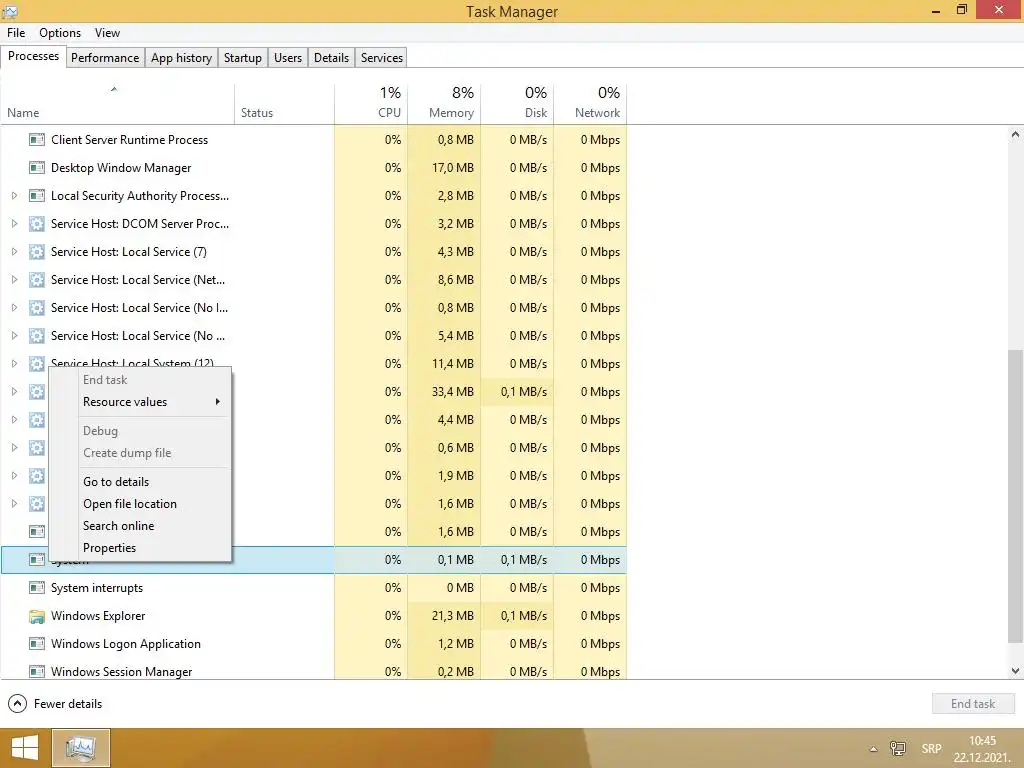Click the Windows Session Manager icon
The height and width of the screenshot is (768, 1024).
[37, 671]
